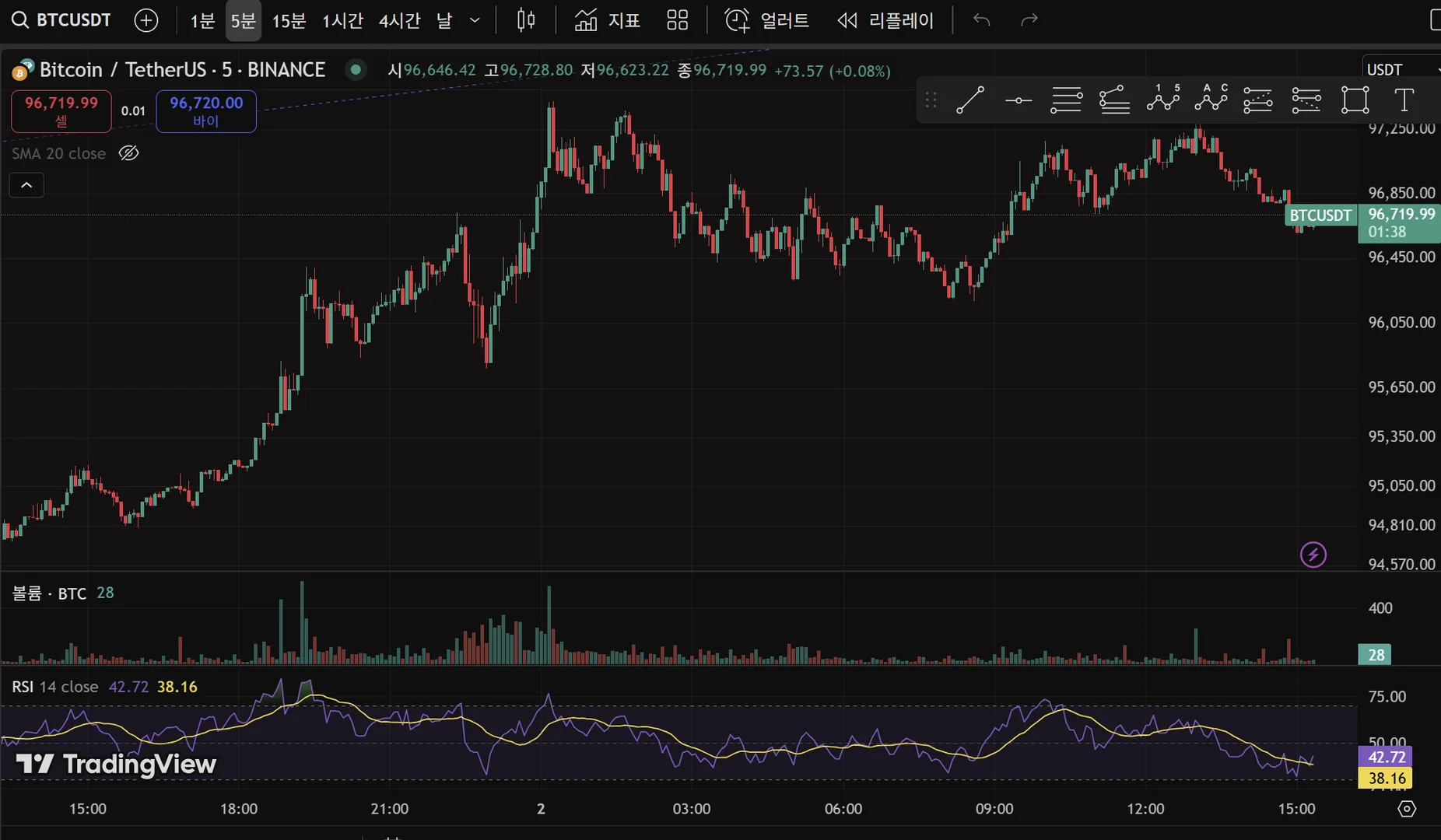Show the hidden SMA 20 indicator
Screen dimensions: 1441x840
[128, 153]
